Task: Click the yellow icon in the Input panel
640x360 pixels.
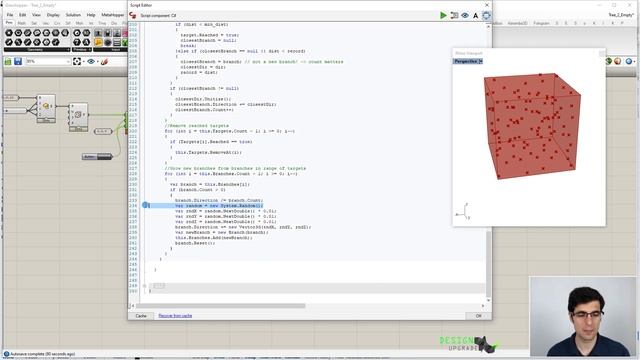Action: coord(98,42)
